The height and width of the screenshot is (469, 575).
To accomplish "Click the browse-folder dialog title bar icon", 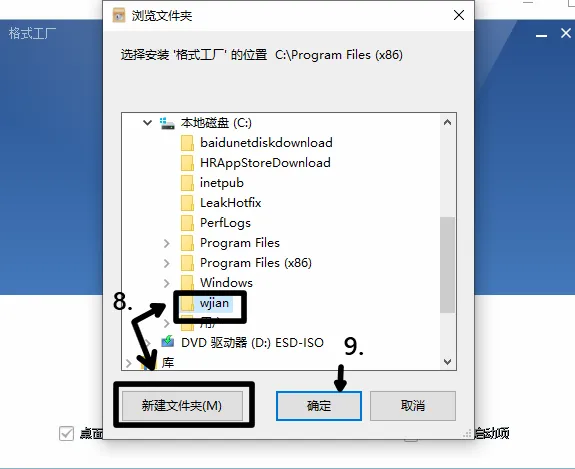I will click(119, 15).
